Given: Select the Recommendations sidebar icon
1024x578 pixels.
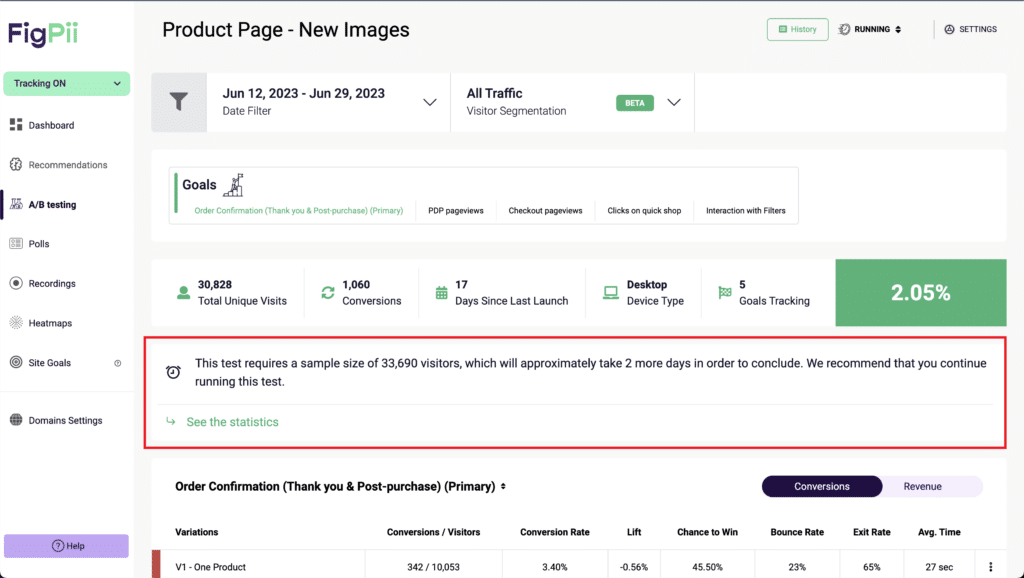Looking at the screenshot, I should pyautogui.click(x=17, y=164).
